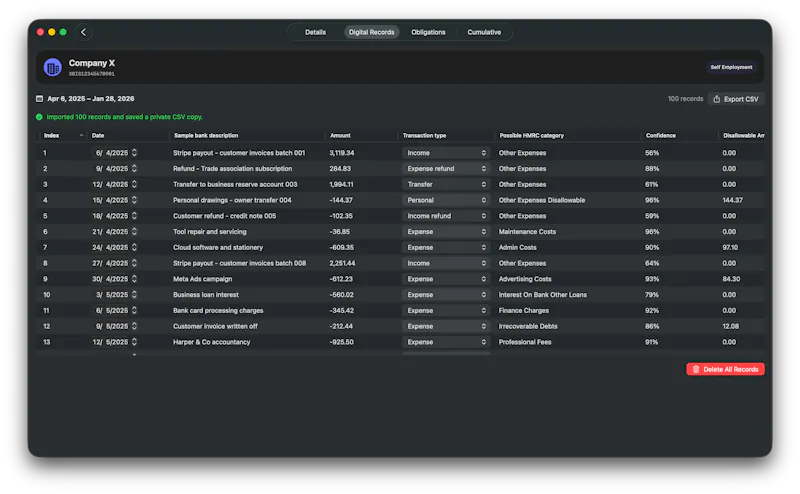Click the Index column sort arrow
Viewport: 800px width, 494px height.
[81, 135]
